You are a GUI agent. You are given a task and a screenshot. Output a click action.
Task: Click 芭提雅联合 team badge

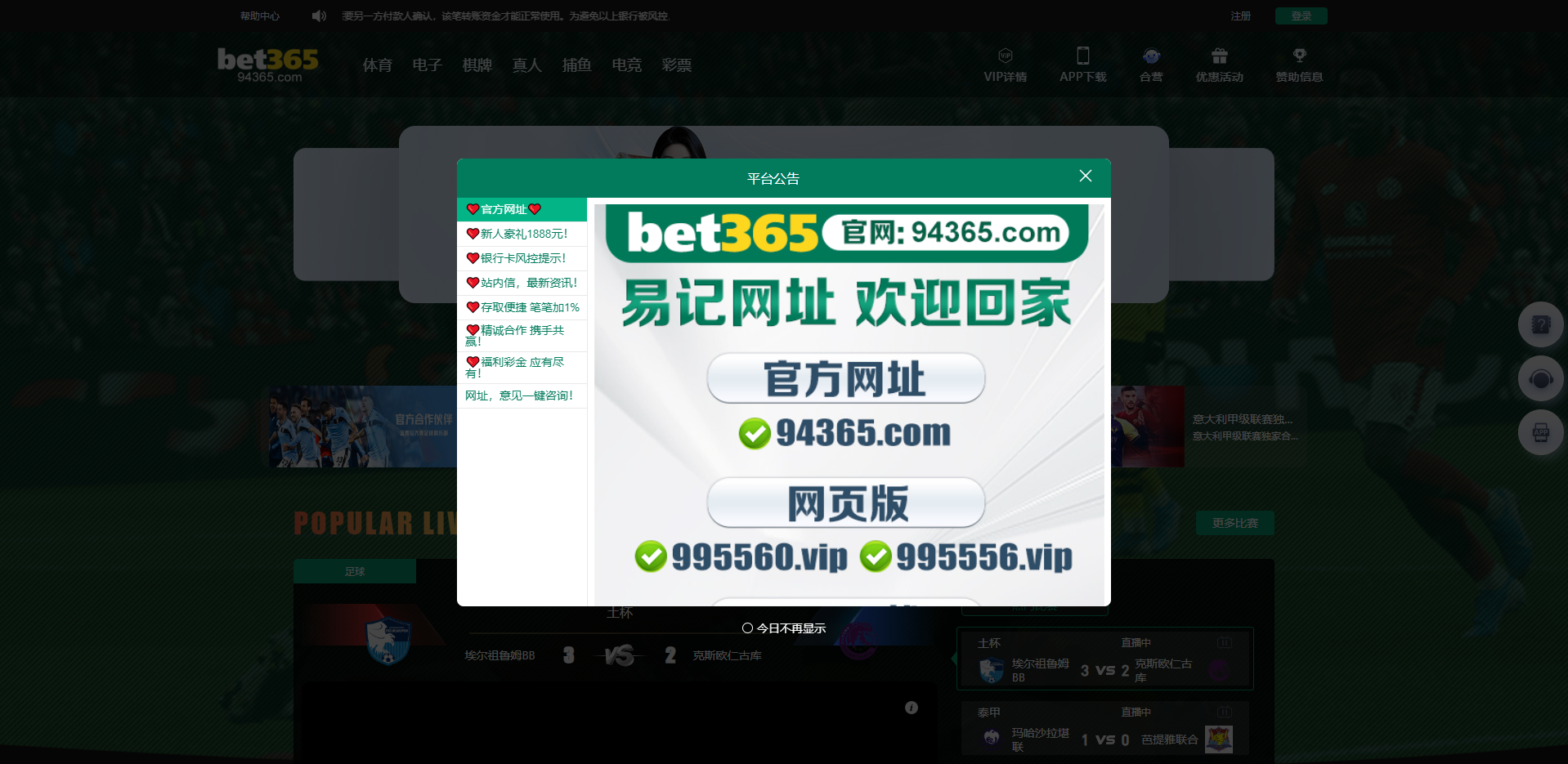(x=1219, y=739)
